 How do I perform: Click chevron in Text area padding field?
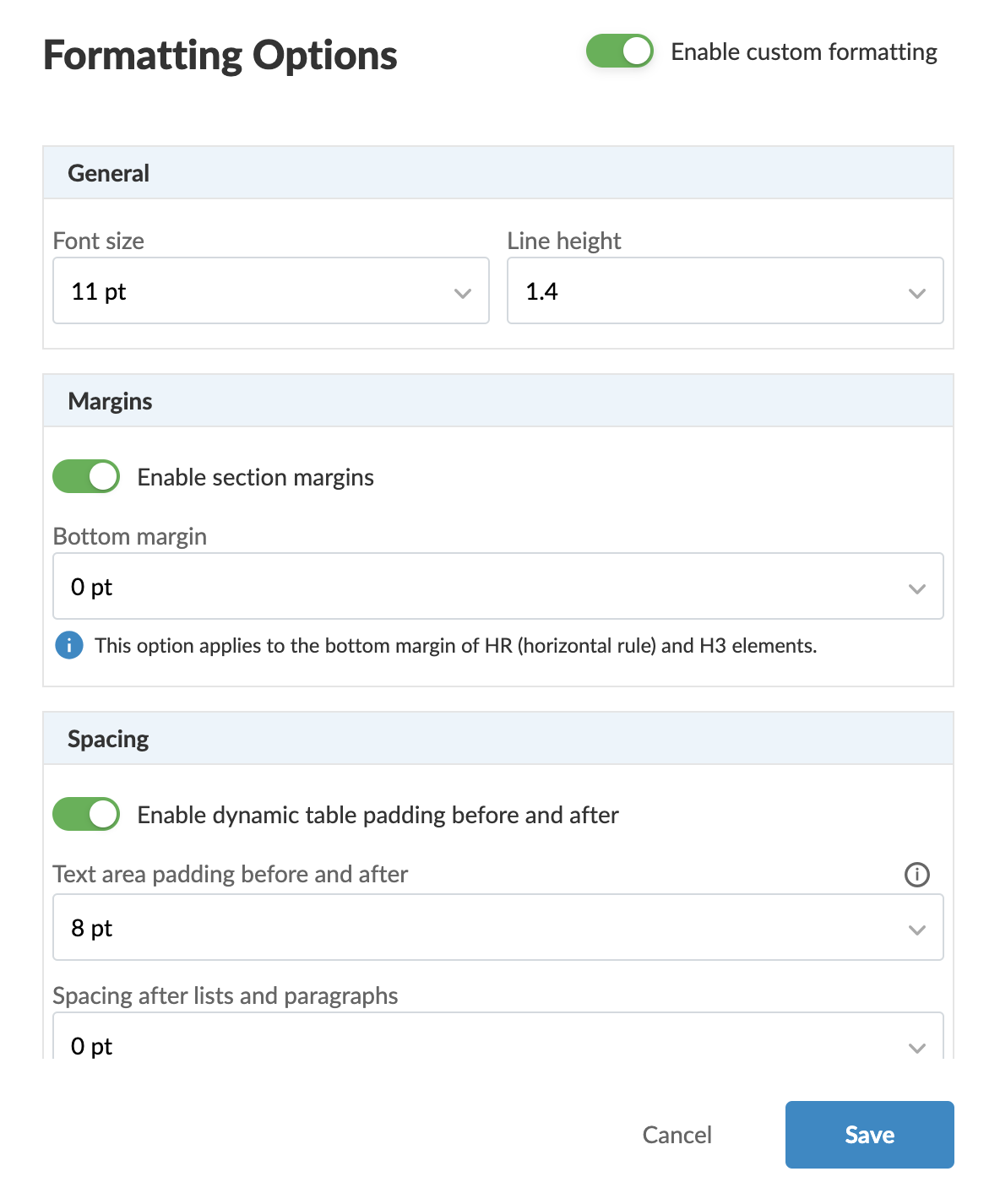[x=916, y=930]
